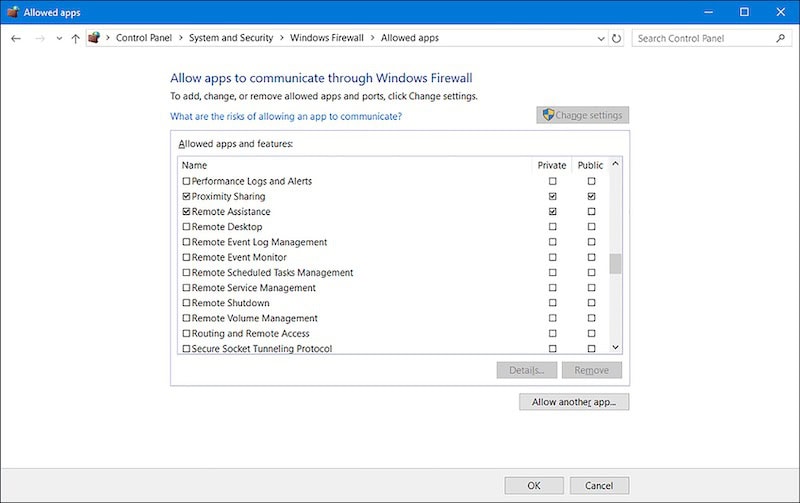Click the Control Panel icon in address bar

(94, 38)
